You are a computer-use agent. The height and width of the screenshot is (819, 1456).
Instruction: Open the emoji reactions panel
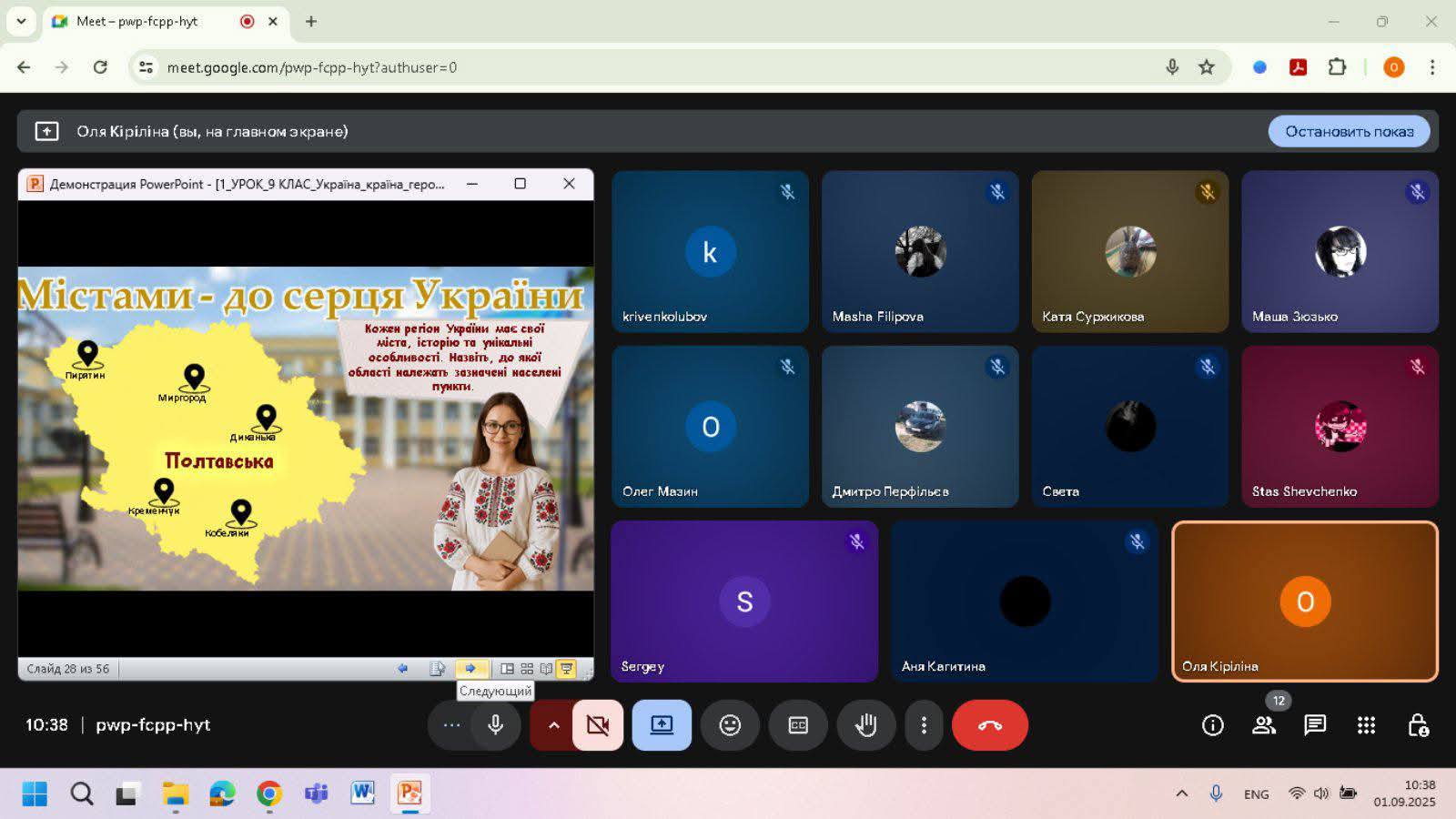730,725
